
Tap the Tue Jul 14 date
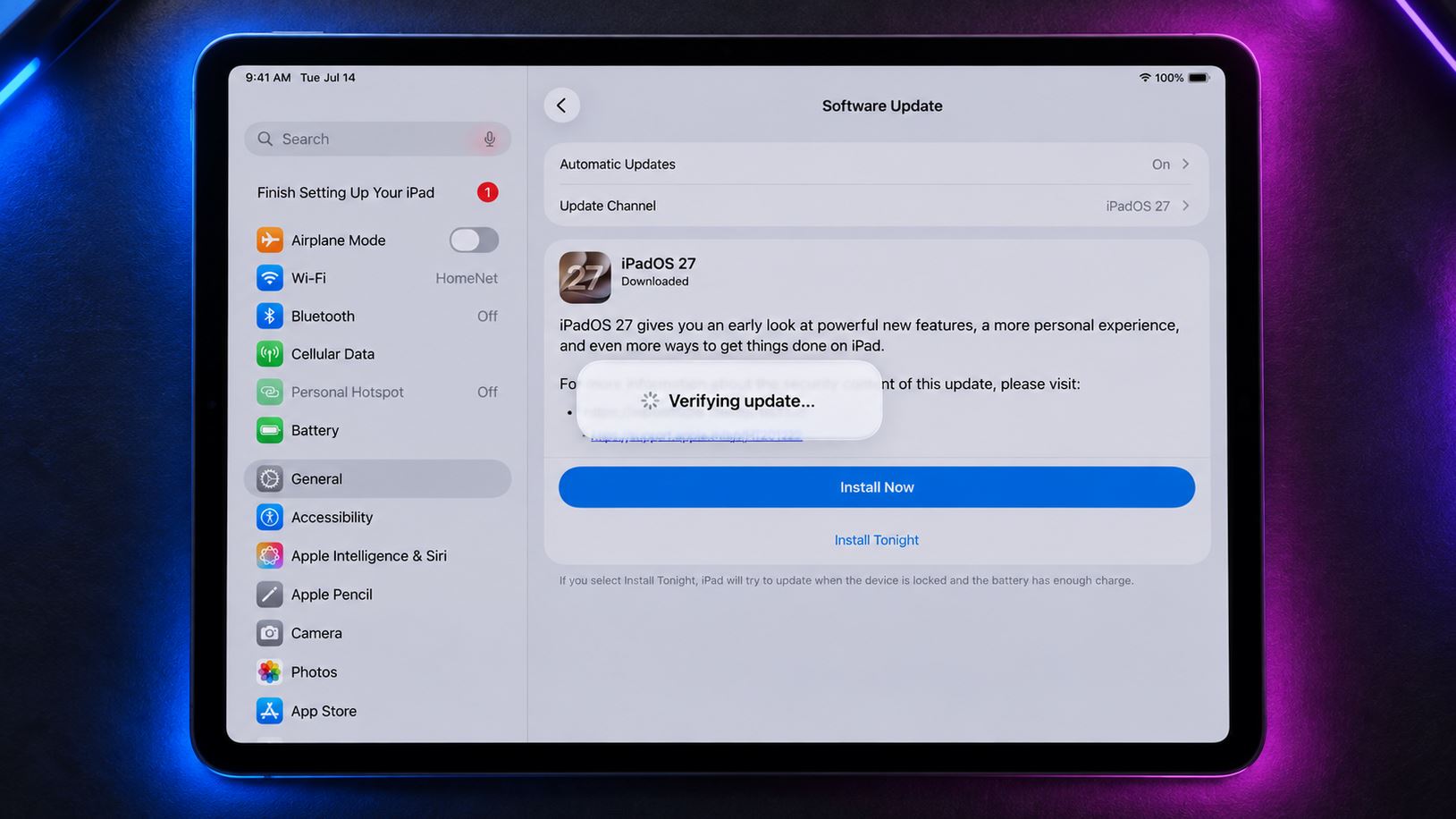(x=328, y=78)
